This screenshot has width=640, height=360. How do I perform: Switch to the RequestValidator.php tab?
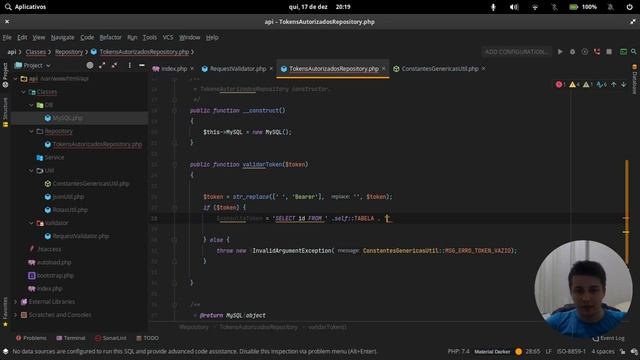(x=238, y=69)
